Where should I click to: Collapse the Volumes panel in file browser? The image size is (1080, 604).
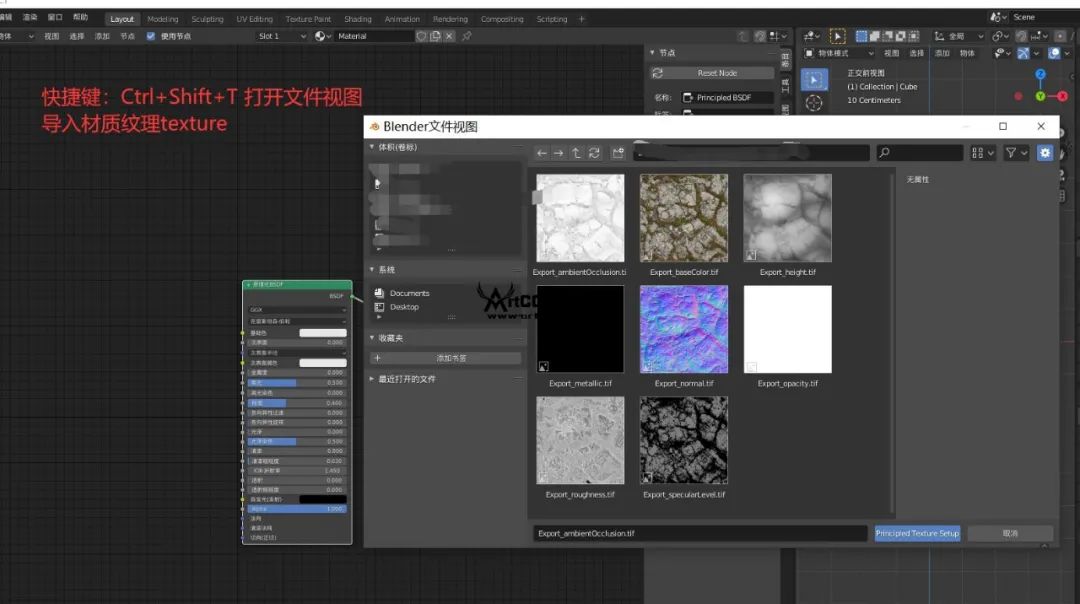click(372, 147)
